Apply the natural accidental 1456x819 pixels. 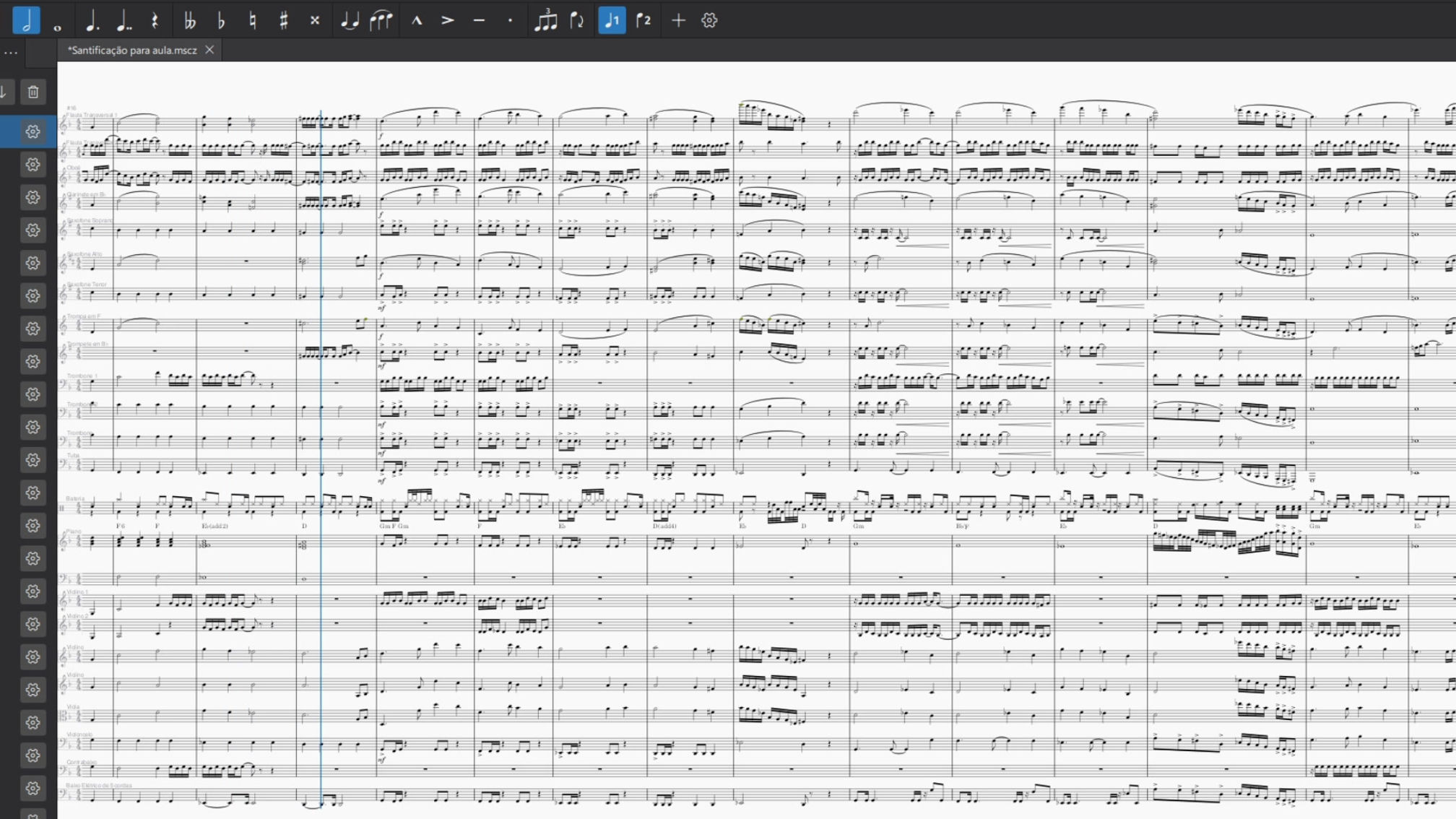click(253, 21)
